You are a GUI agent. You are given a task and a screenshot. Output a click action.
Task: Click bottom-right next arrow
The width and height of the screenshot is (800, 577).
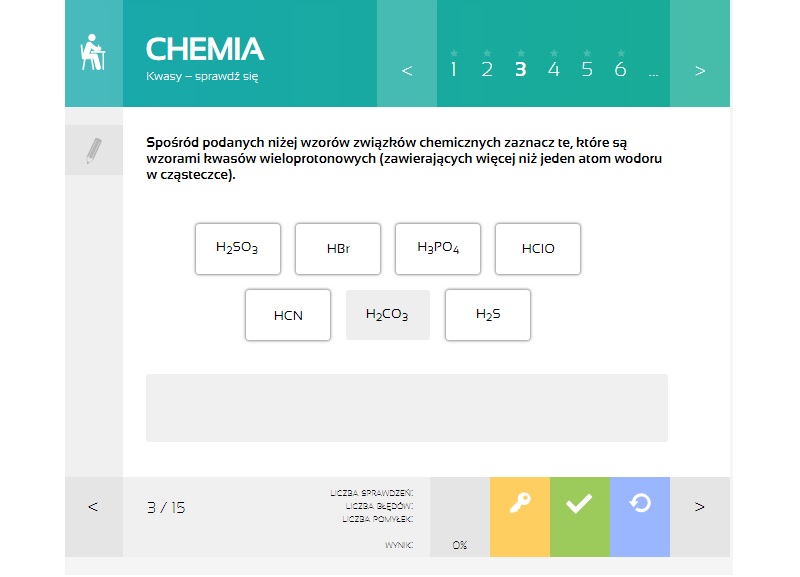click(x=699, y=507)
